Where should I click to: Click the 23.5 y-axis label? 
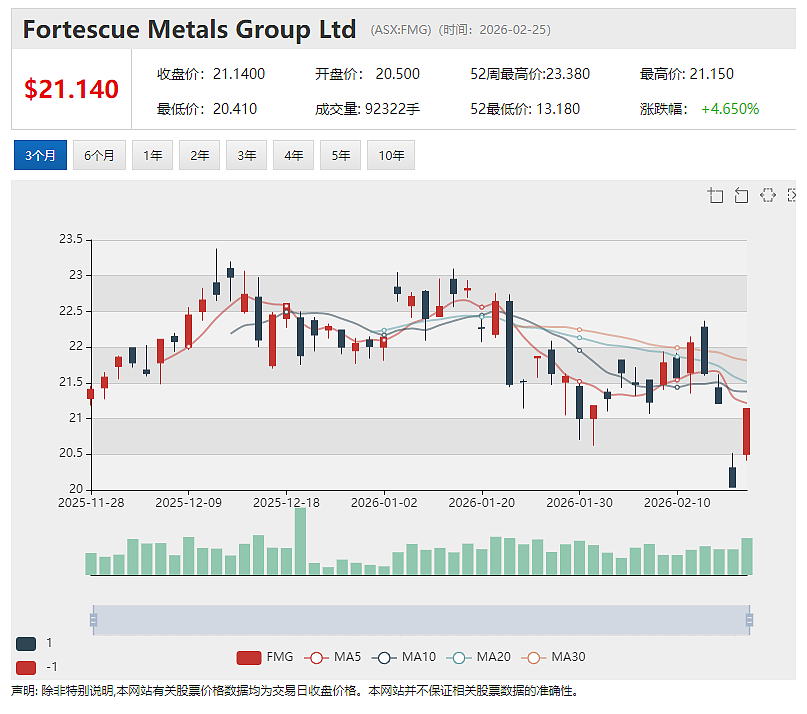click(71, 239)
